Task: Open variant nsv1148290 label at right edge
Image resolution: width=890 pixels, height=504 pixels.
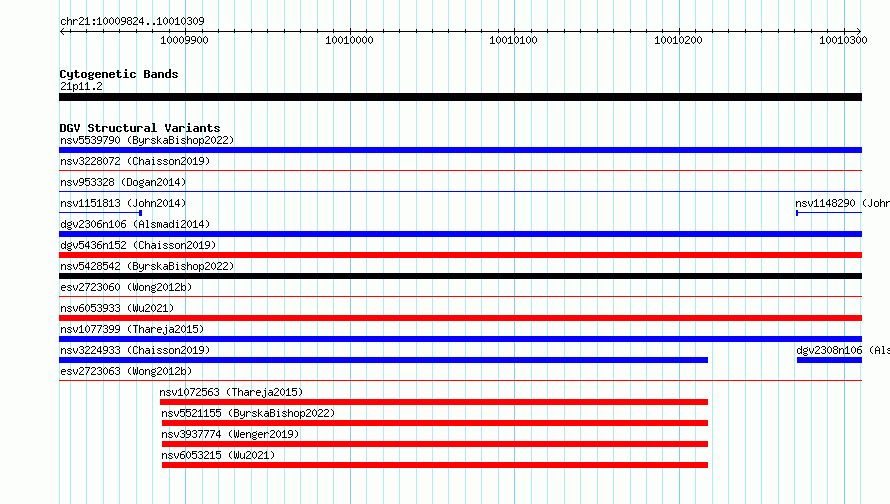Action: point(842,203)
